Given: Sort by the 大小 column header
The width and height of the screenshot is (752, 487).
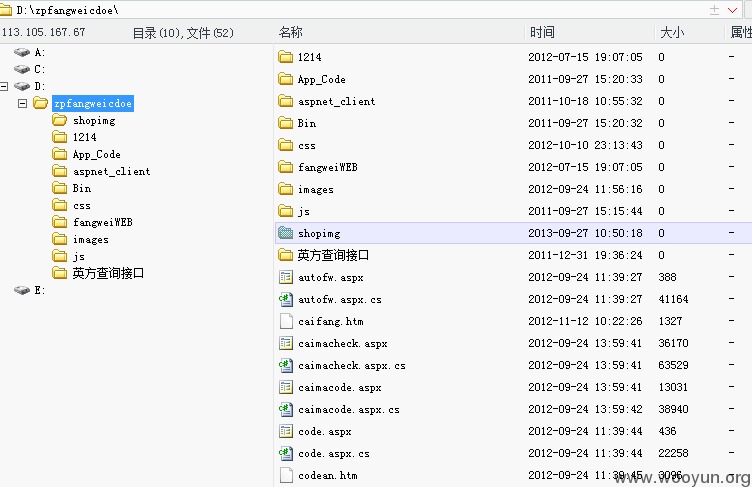Looking at the screenshot, I should click(x=672, y=32).
